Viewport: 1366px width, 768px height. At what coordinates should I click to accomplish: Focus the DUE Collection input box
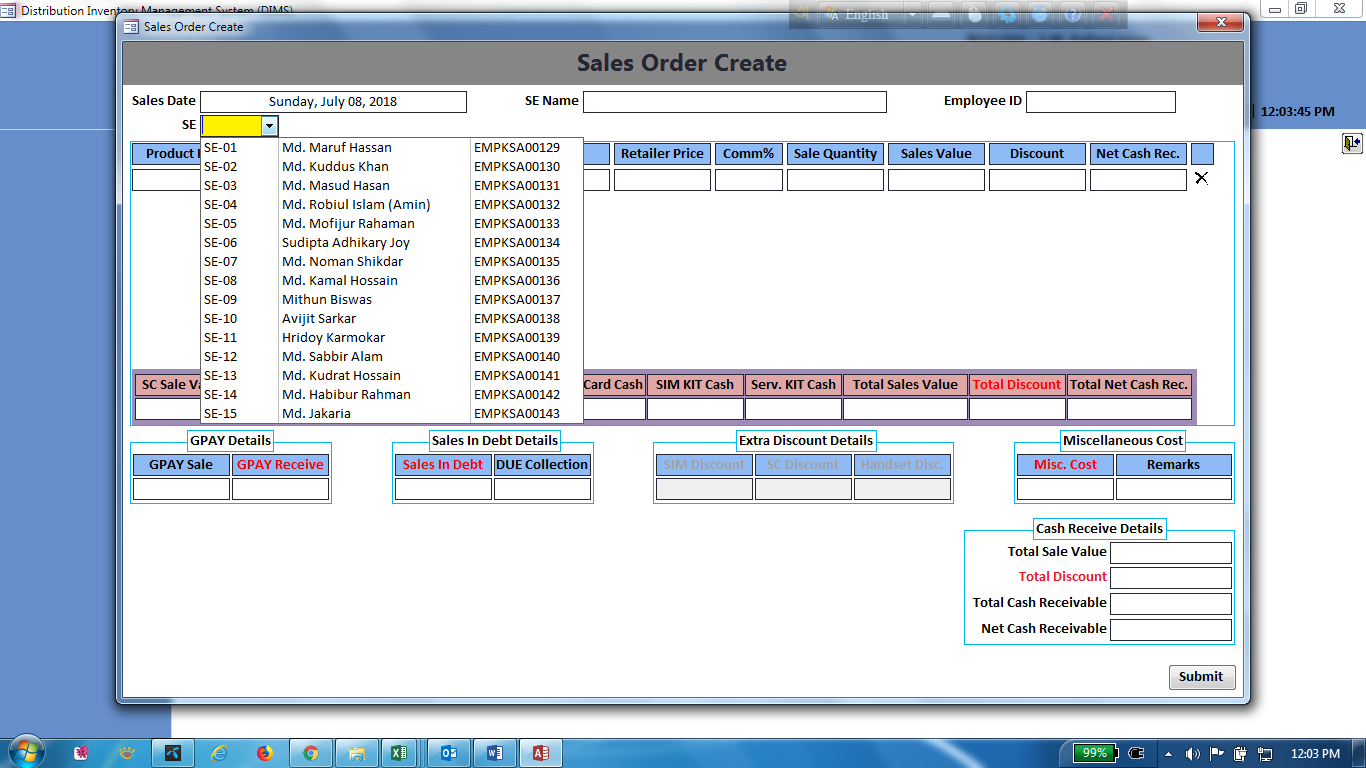(x=542, y=489)
